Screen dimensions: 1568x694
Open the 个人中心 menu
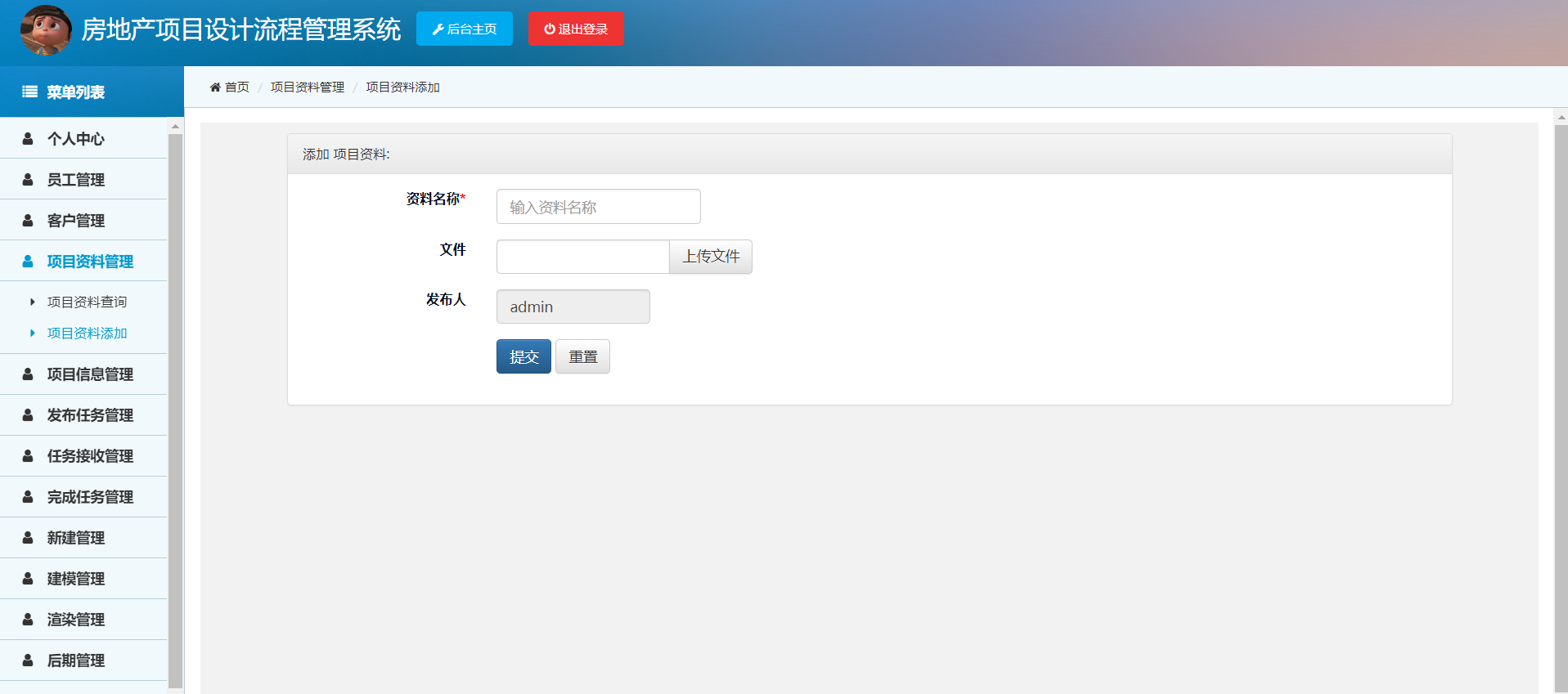tap(83, 138)
